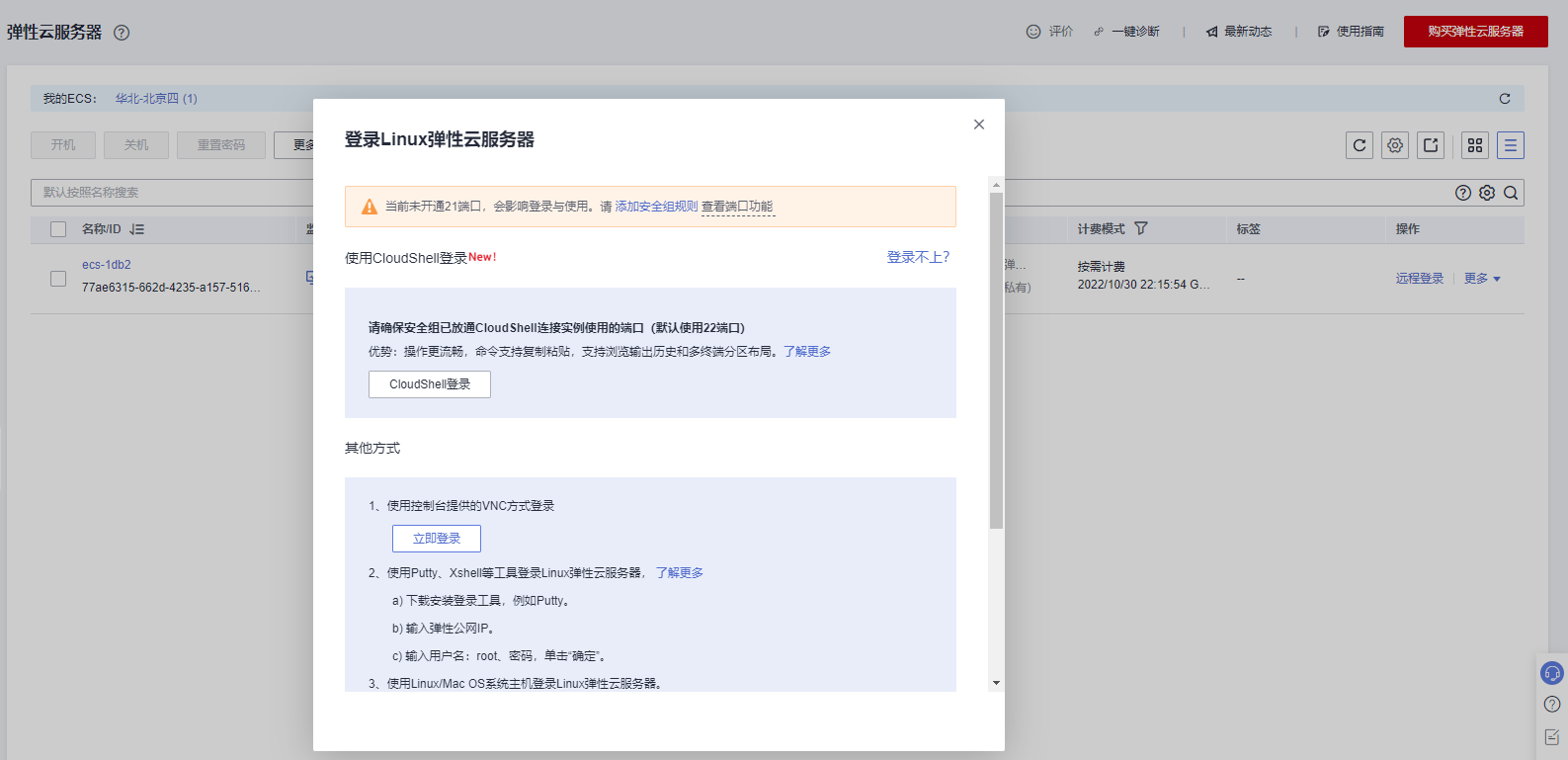Open the 使用指南 guide
This screenshot has width=1568, height=760.
pyautogui.click(x=1351, y=32)
